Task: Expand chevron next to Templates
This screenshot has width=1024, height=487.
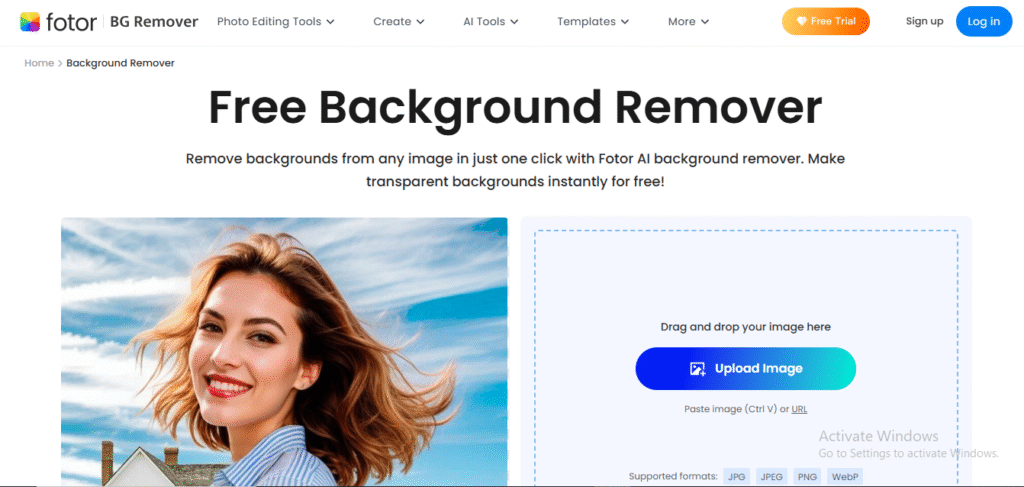Action: pyautogui.click(x=625, y=22)
